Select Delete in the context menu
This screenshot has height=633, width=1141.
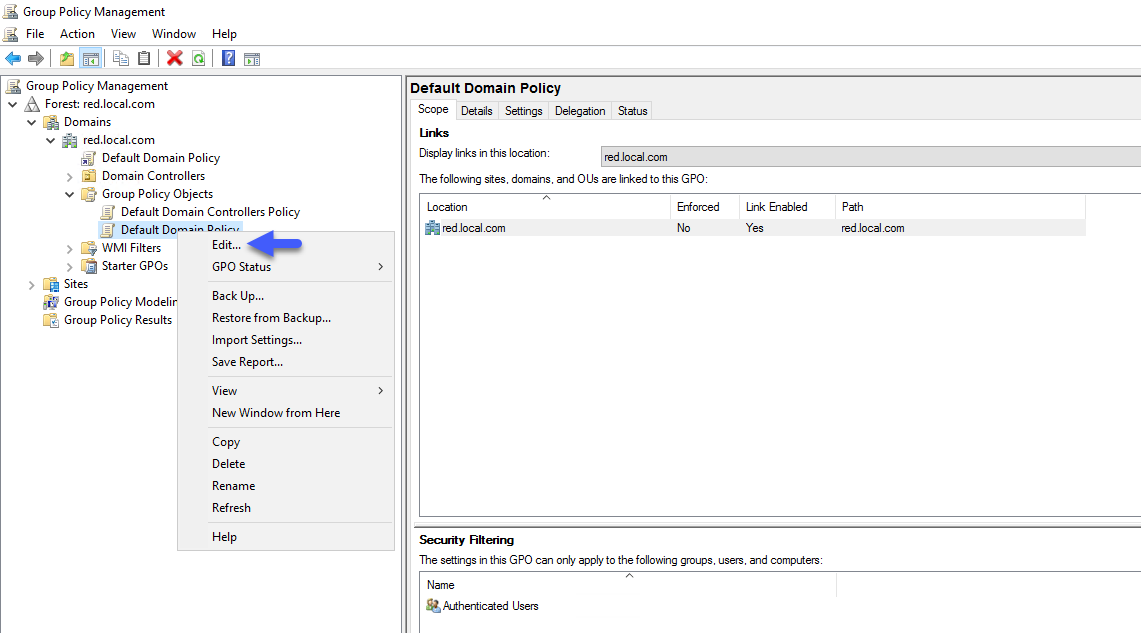286,463
